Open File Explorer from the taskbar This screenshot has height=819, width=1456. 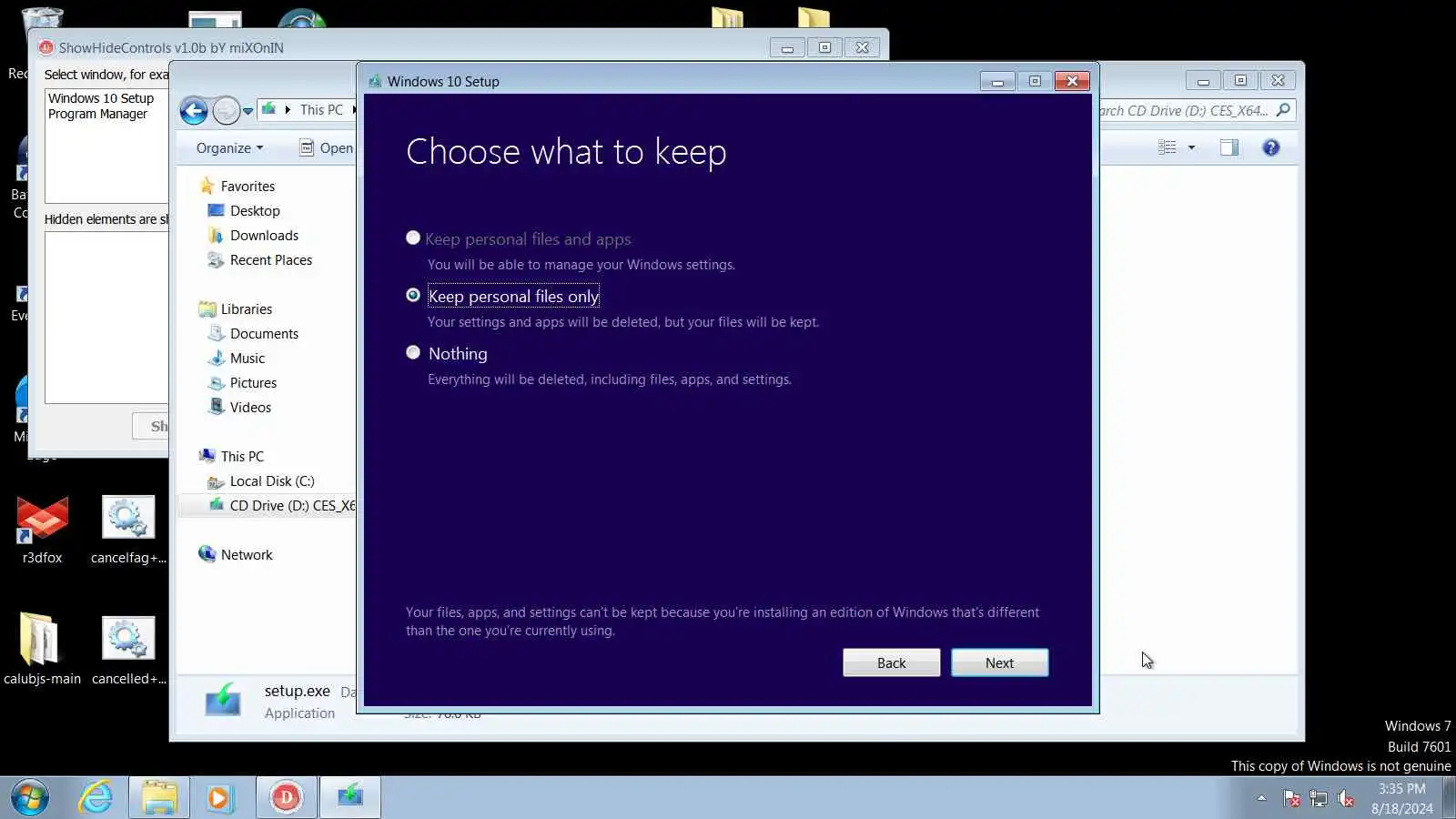tap(159, 798)
